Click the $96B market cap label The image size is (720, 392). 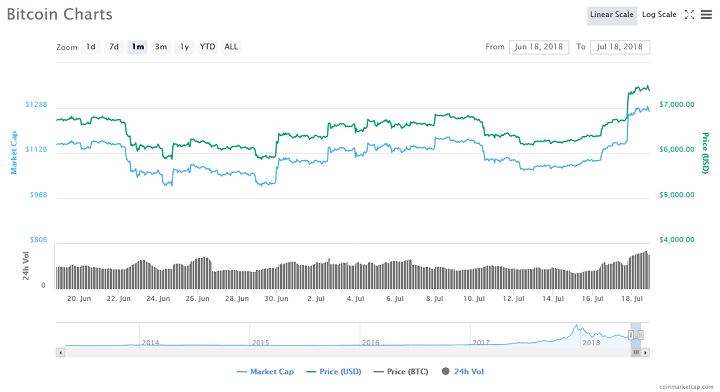(x=39, y=195)
